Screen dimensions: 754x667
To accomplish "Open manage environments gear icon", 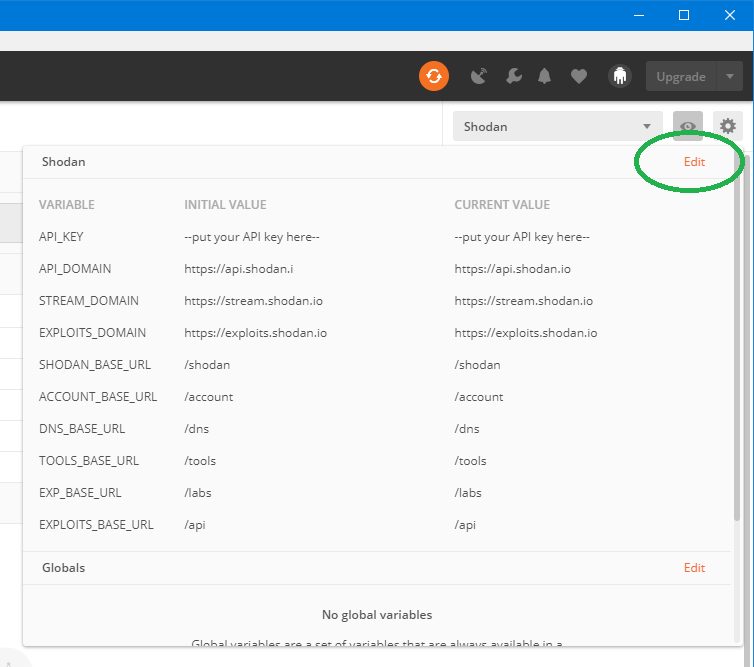I will (x=728, y=126).
